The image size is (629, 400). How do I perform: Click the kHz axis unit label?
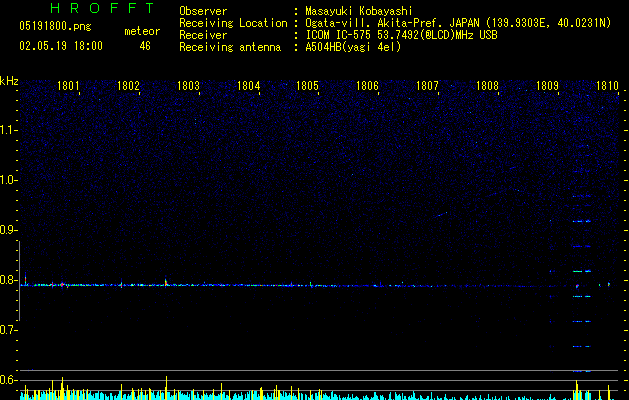pos(9,81)
